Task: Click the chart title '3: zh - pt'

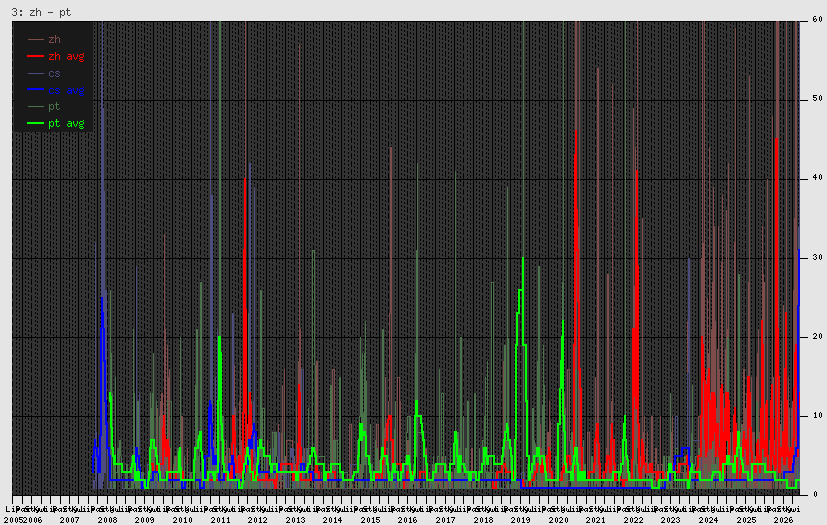Action: tap(41, 12)
